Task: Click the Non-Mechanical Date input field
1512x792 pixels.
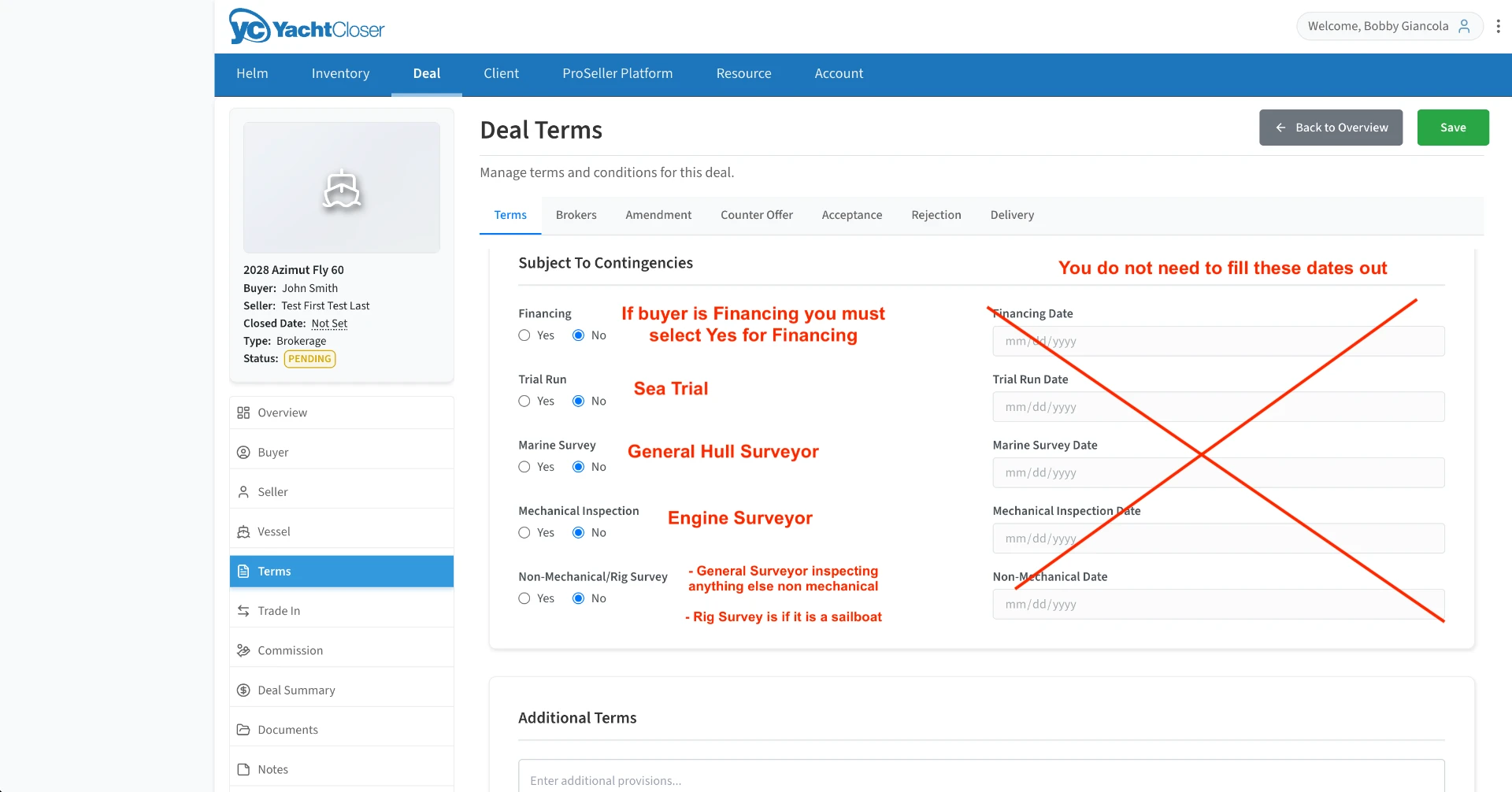Action: 1218,604
